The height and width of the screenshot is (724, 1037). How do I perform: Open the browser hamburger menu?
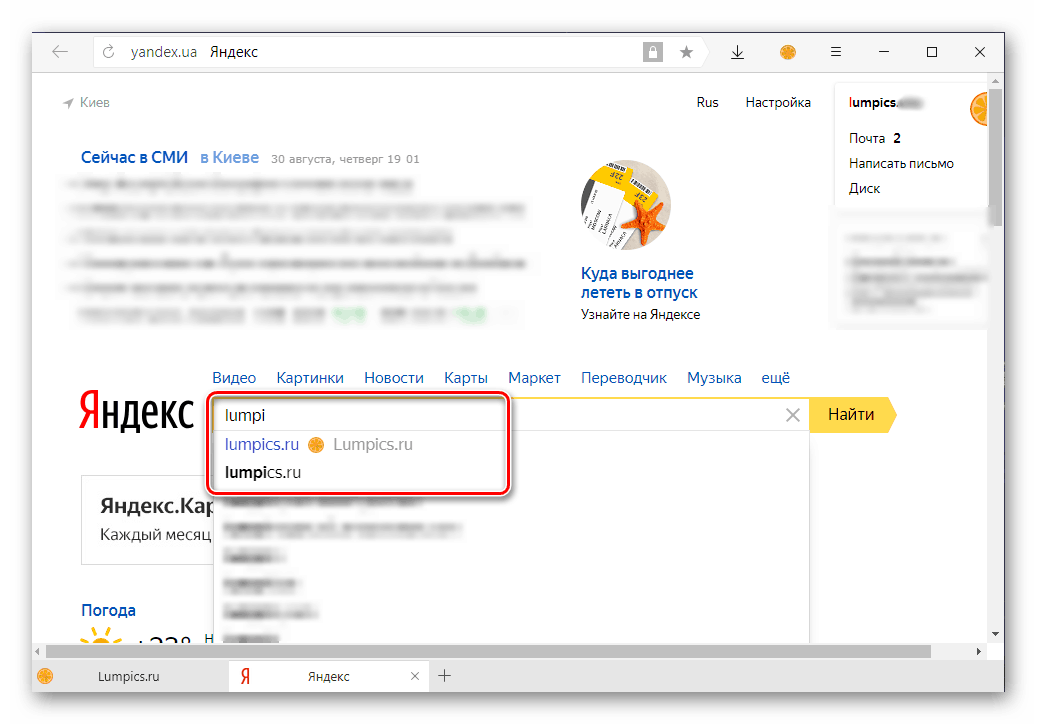[x=836, y=53]
